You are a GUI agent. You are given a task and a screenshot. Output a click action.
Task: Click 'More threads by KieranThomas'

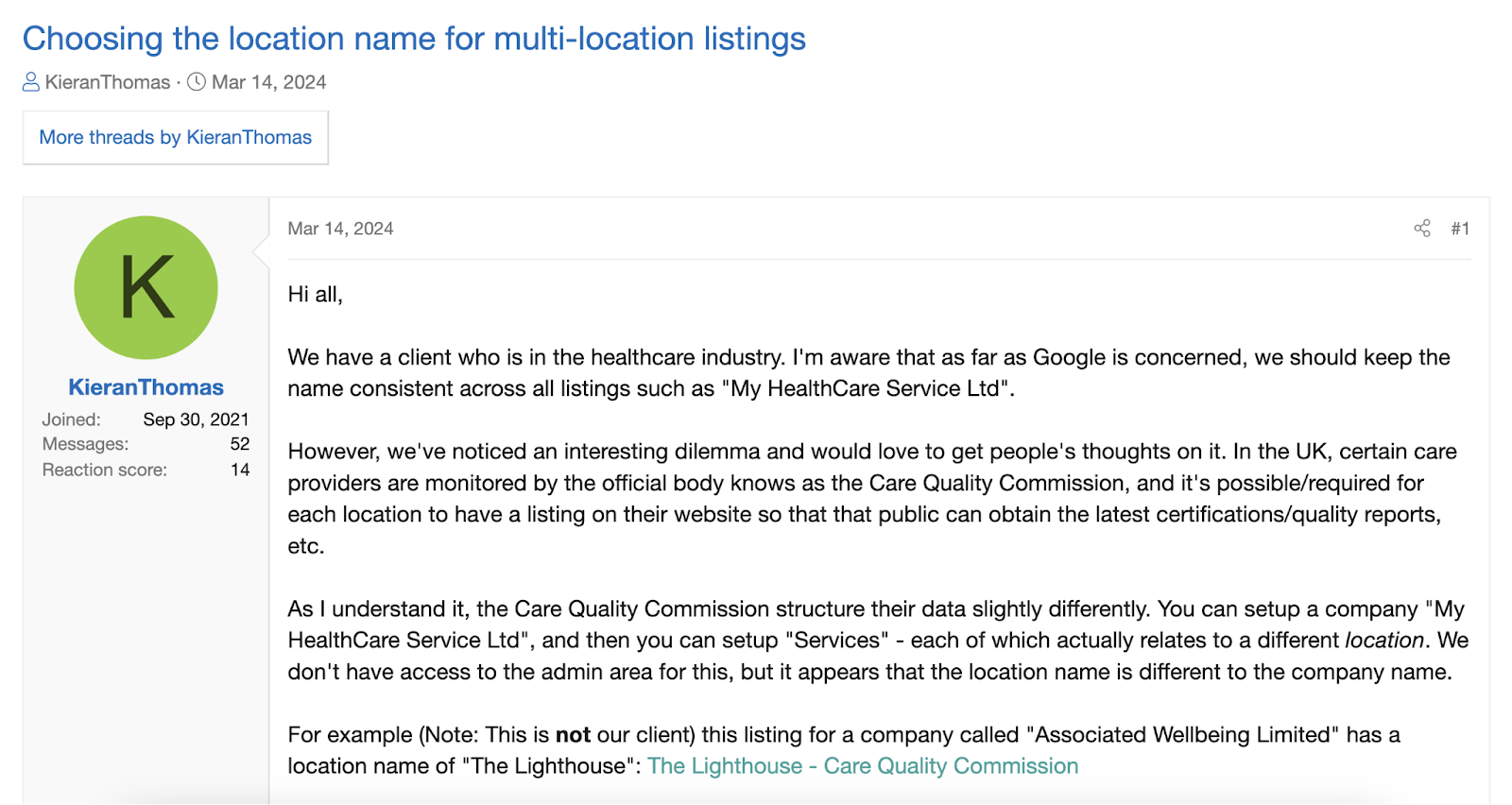tap(174, 137)
